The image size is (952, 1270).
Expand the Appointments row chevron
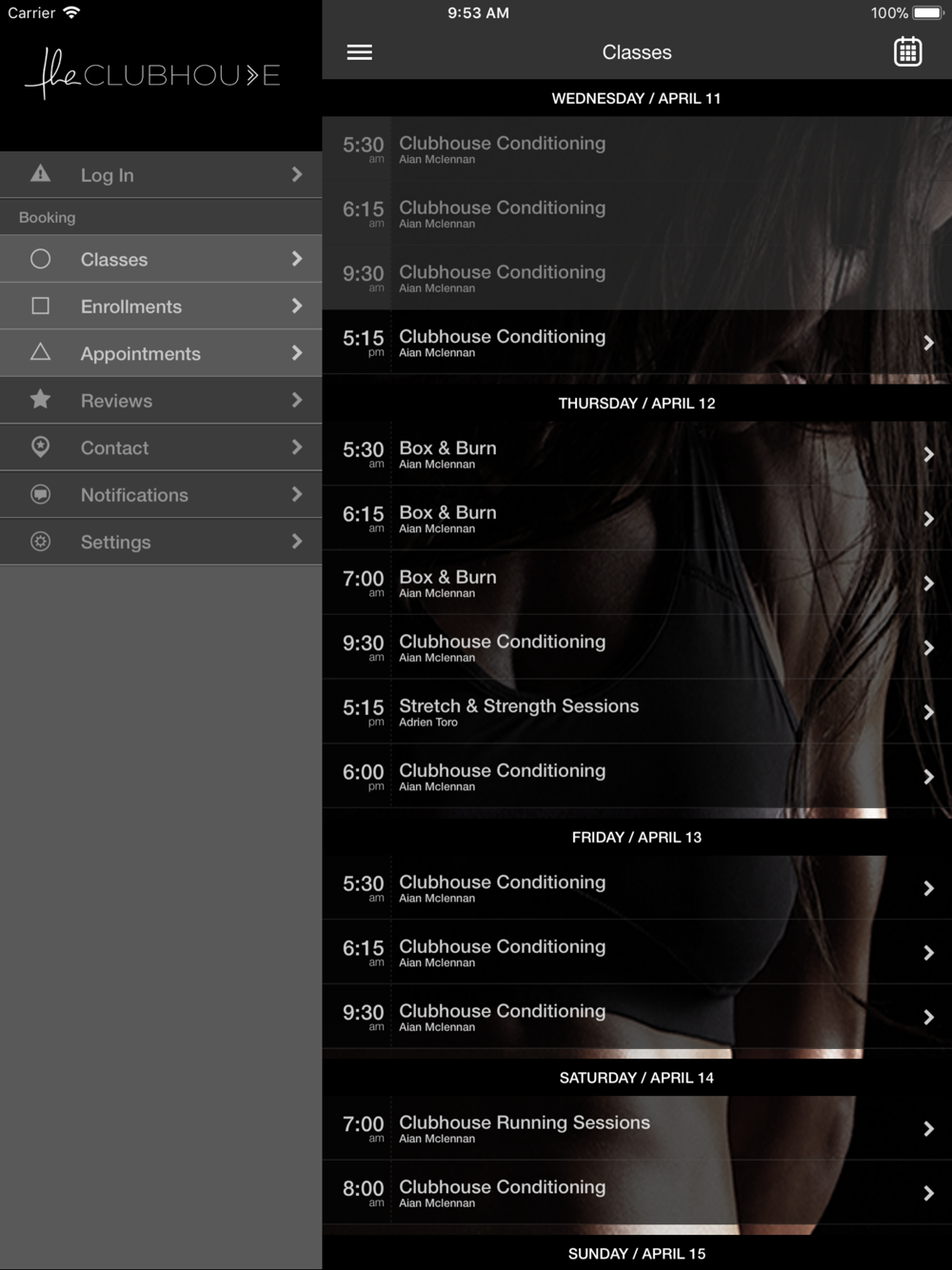point(297,353)
